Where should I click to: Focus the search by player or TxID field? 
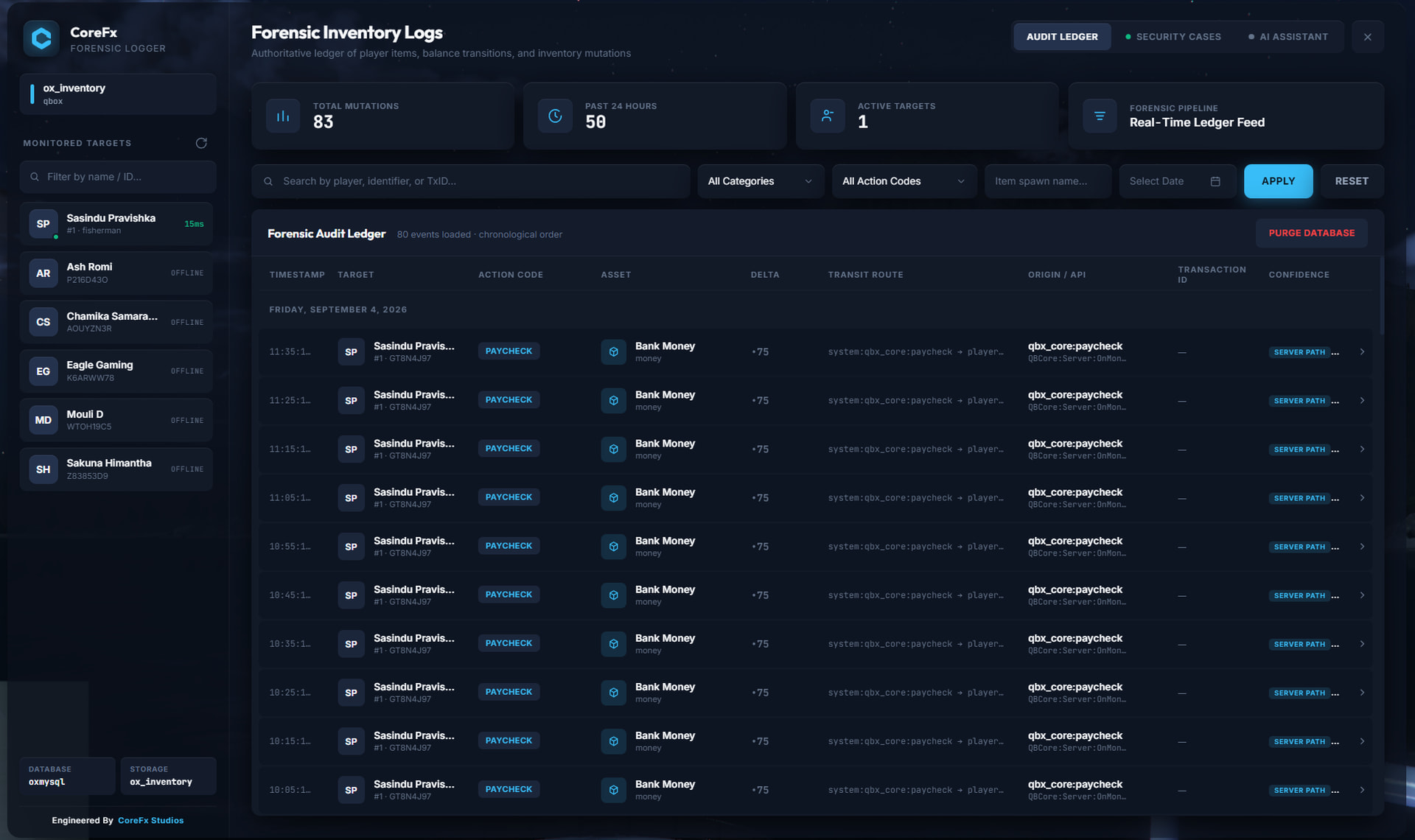471,181
